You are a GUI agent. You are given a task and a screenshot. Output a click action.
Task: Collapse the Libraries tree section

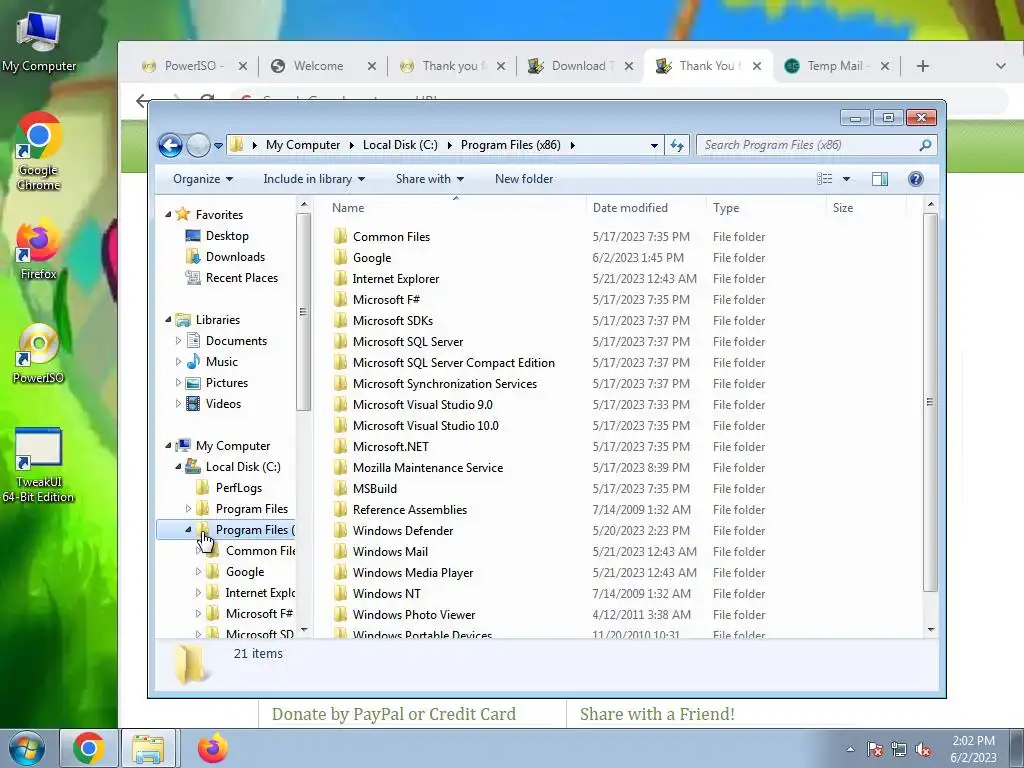[168, 319]
